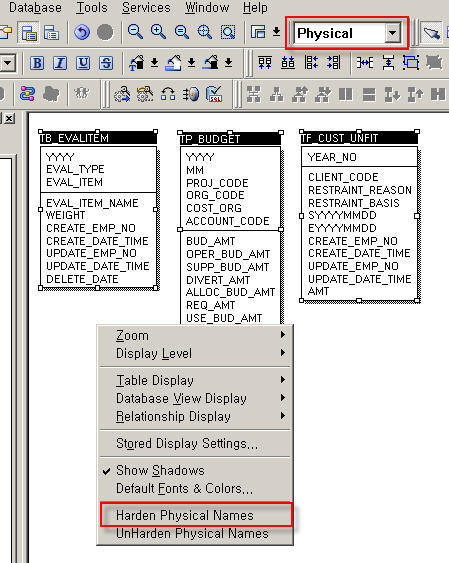
Task: Select the EVAL_ITEM_NAME column
Action: pyautogui.click(x=92, y=203)
